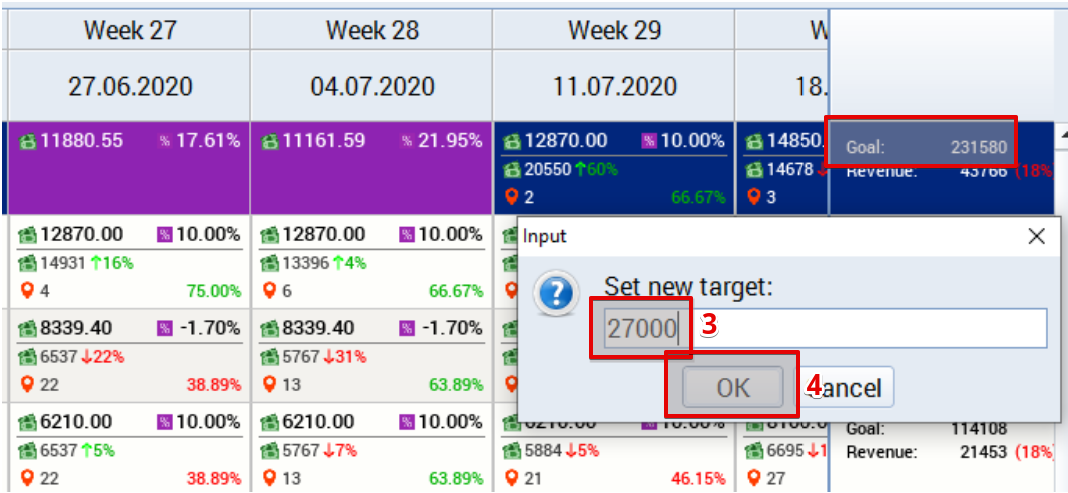Click the Goal value 231580
The image size is (1068, 493).
(x=979, y=147)
